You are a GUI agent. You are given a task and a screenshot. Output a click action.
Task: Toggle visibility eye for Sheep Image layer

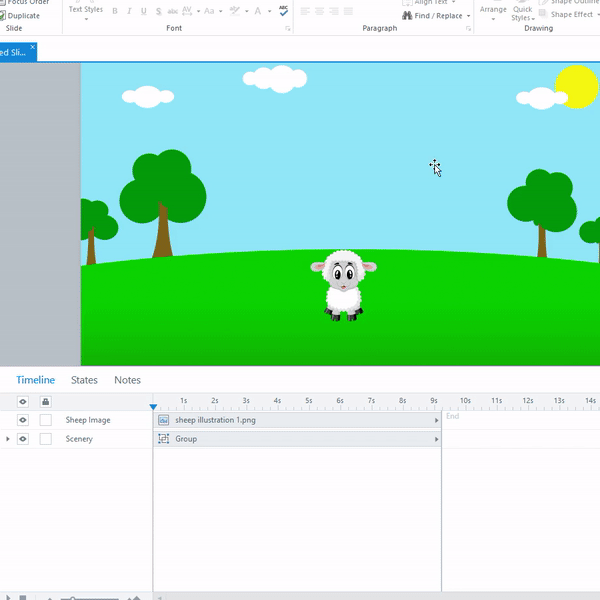23,420
